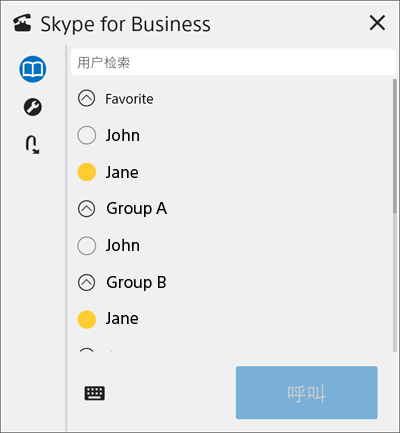400x433 pixels.
Task: Select John's status circle under Group A
Action: [87, 246]
